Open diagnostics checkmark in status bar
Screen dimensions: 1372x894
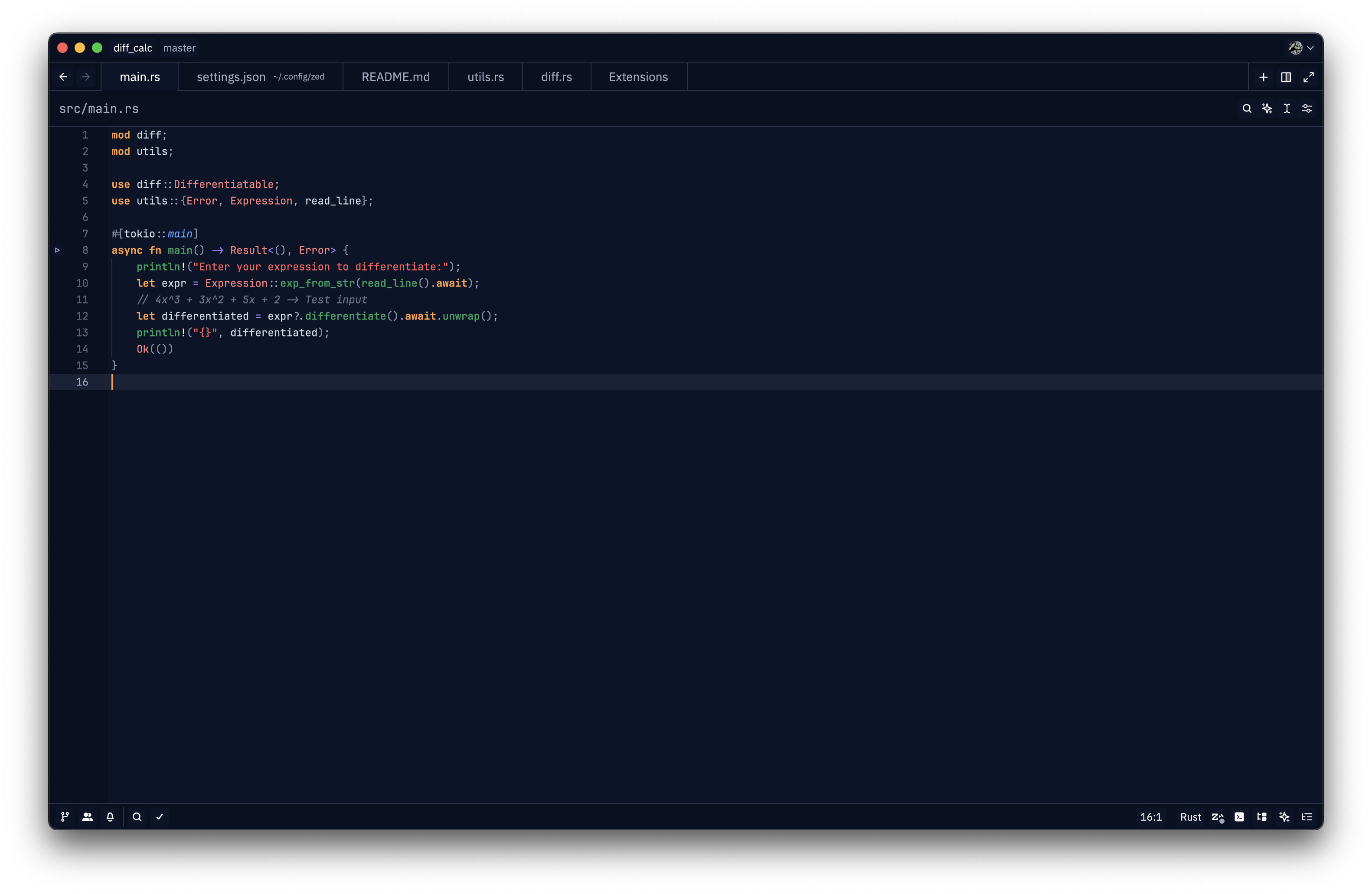point(160,817)
